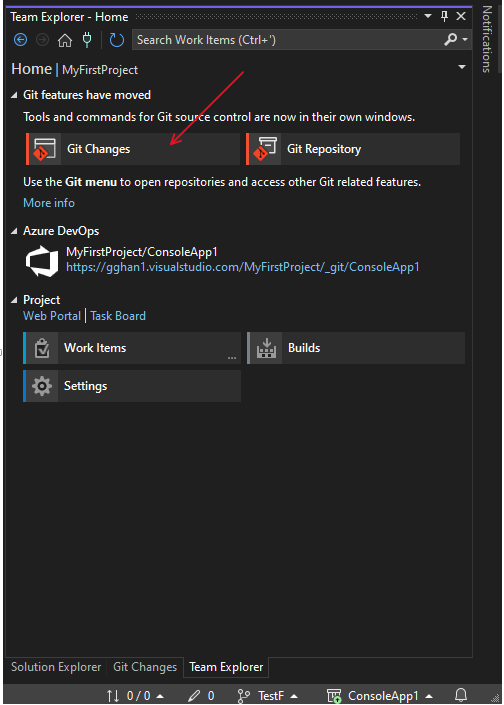Open the Web Portal link
This screenshot has width=504, height=705.
(52, 316)
